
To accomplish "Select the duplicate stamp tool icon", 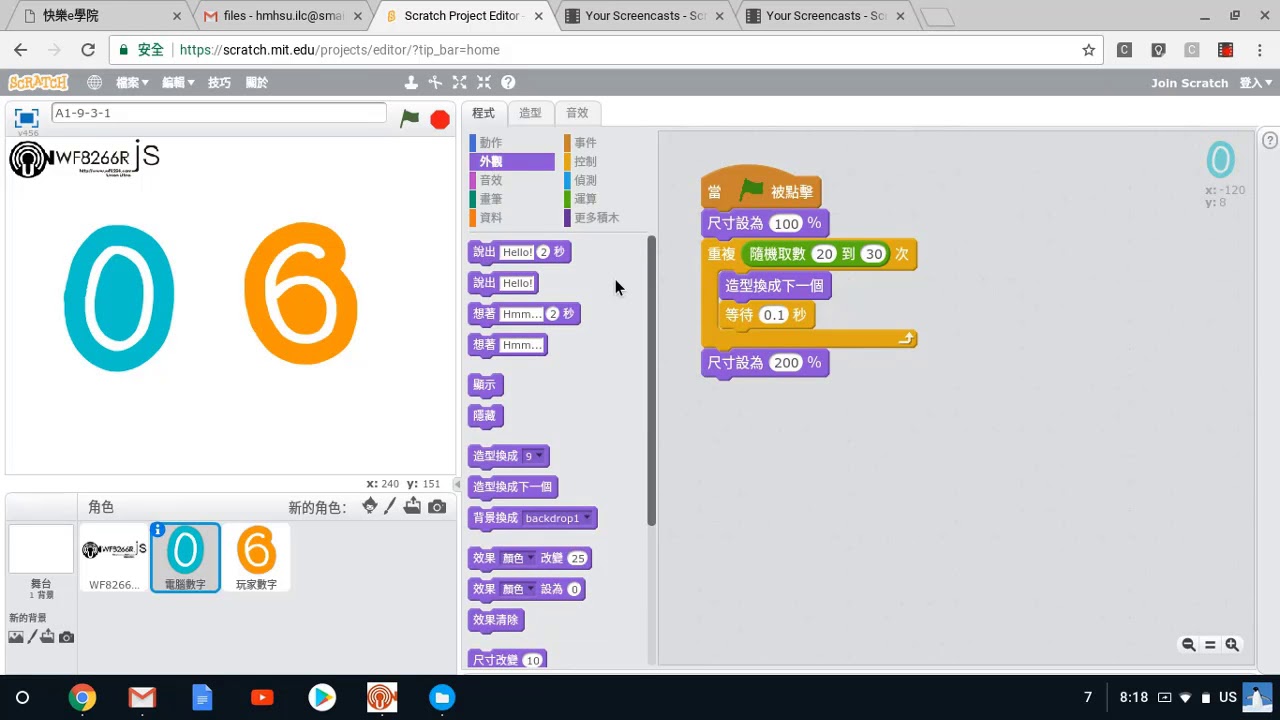I will [x=411, y=83].
